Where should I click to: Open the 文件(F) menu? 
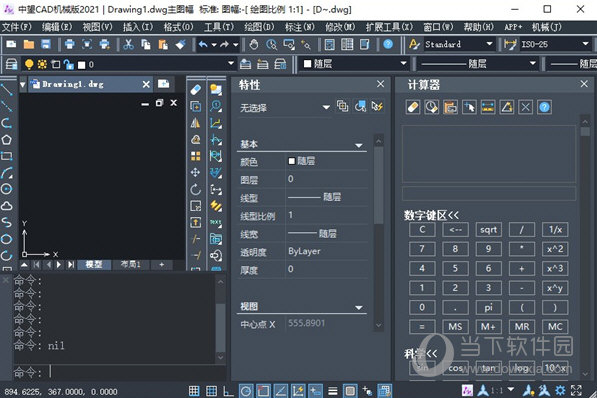click(x=17, y=27)
